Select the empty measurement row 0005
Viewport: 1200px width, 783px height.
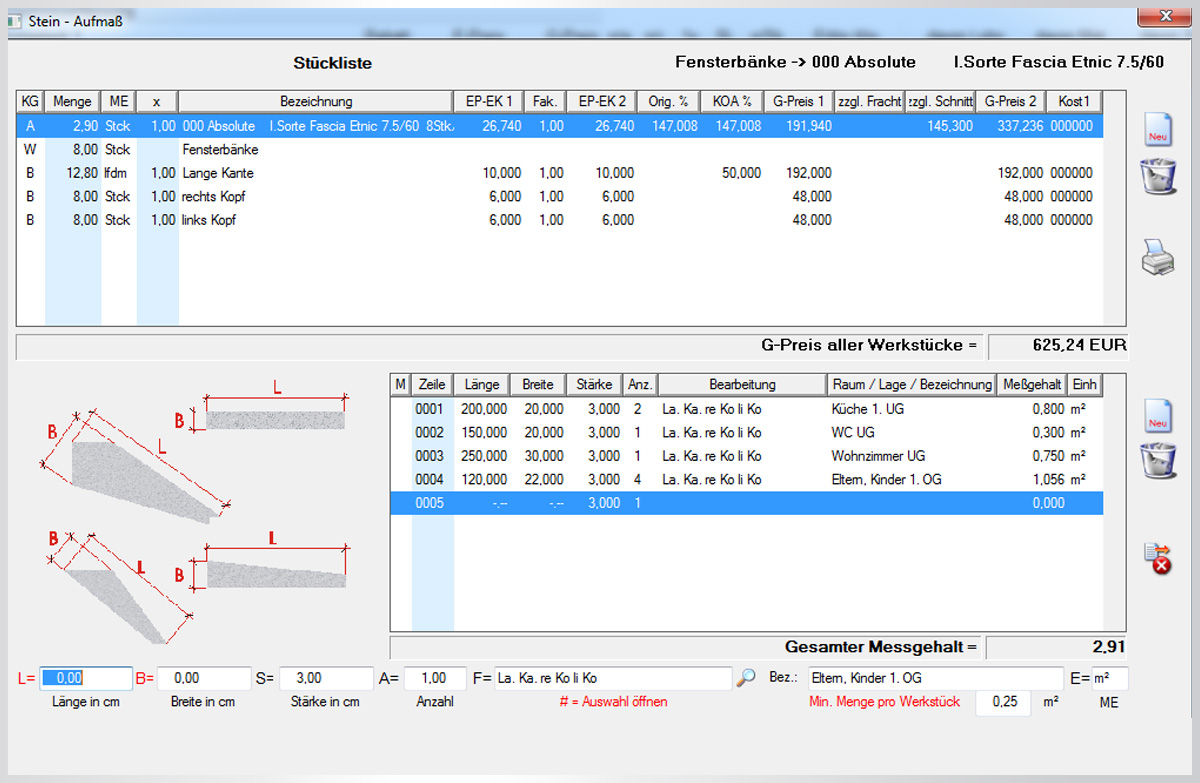[747, 503]
